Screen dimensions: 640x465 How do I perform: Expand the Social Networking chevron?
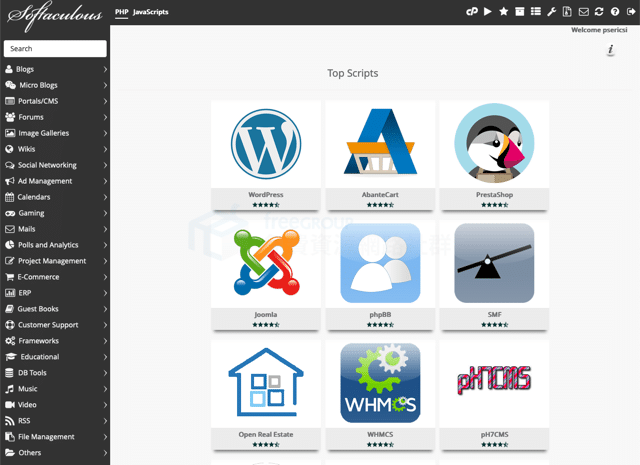point(105,165)
